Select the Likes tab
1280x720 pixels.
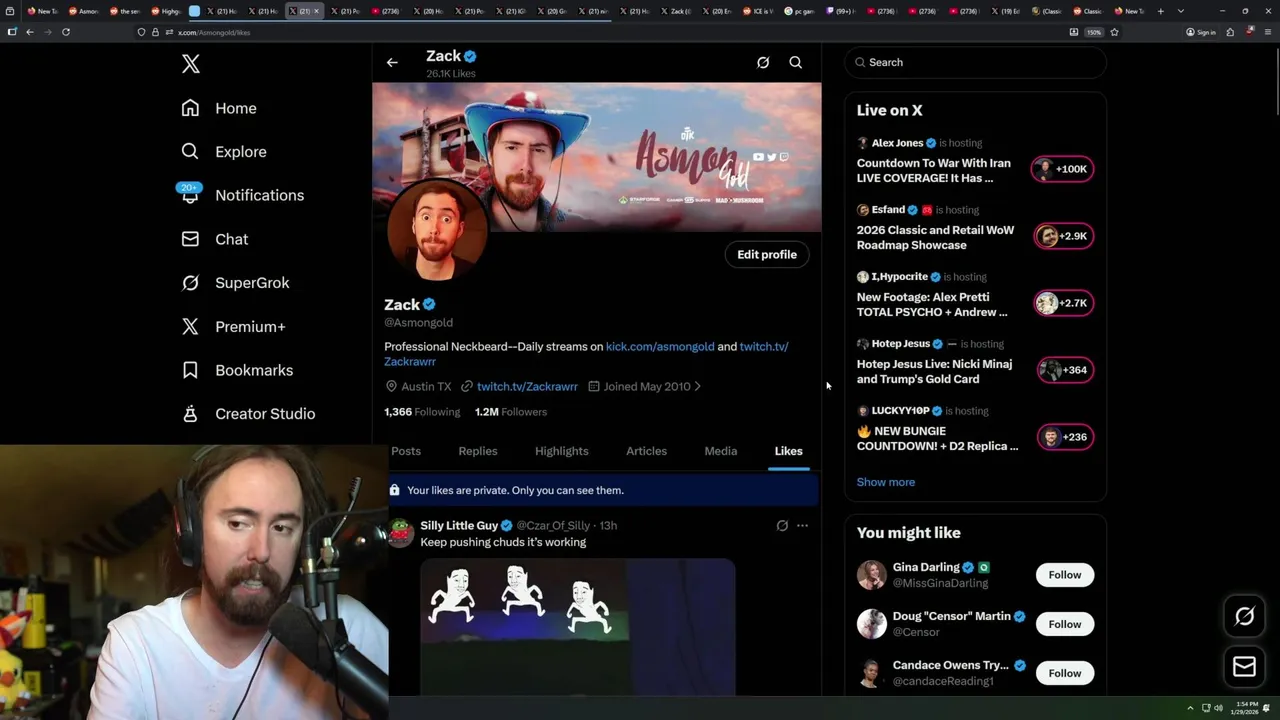tap(788, 451)
